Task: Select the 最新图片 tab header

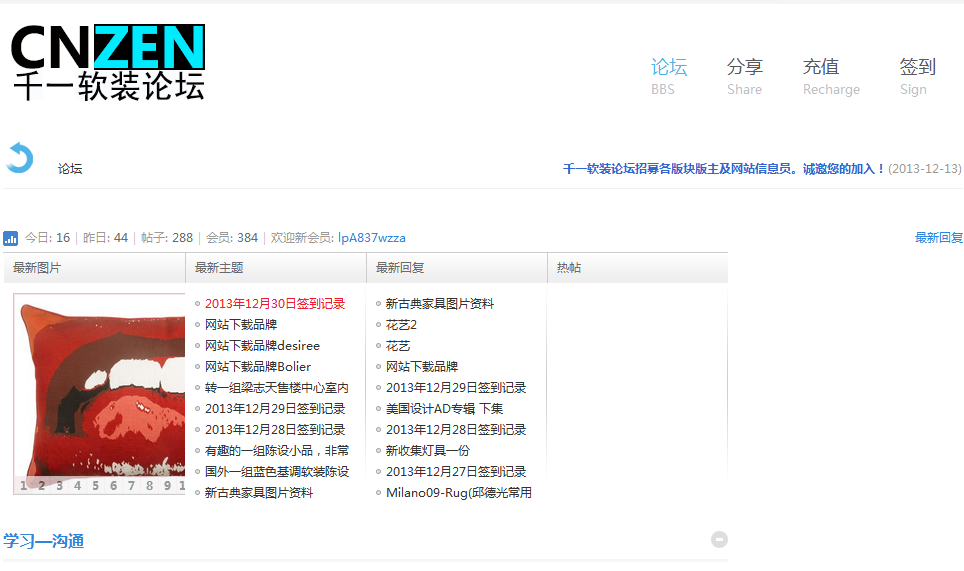Action: coord(95,268)
